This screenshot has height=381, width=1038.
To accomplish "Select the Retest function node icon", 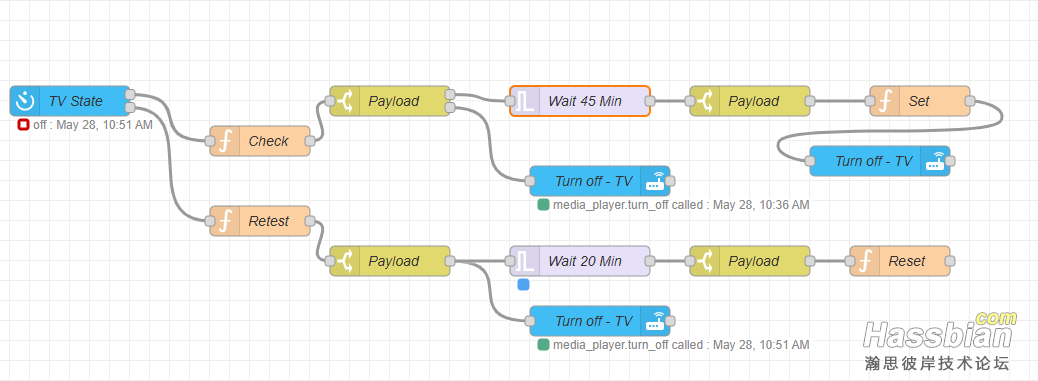I will 225,221.
